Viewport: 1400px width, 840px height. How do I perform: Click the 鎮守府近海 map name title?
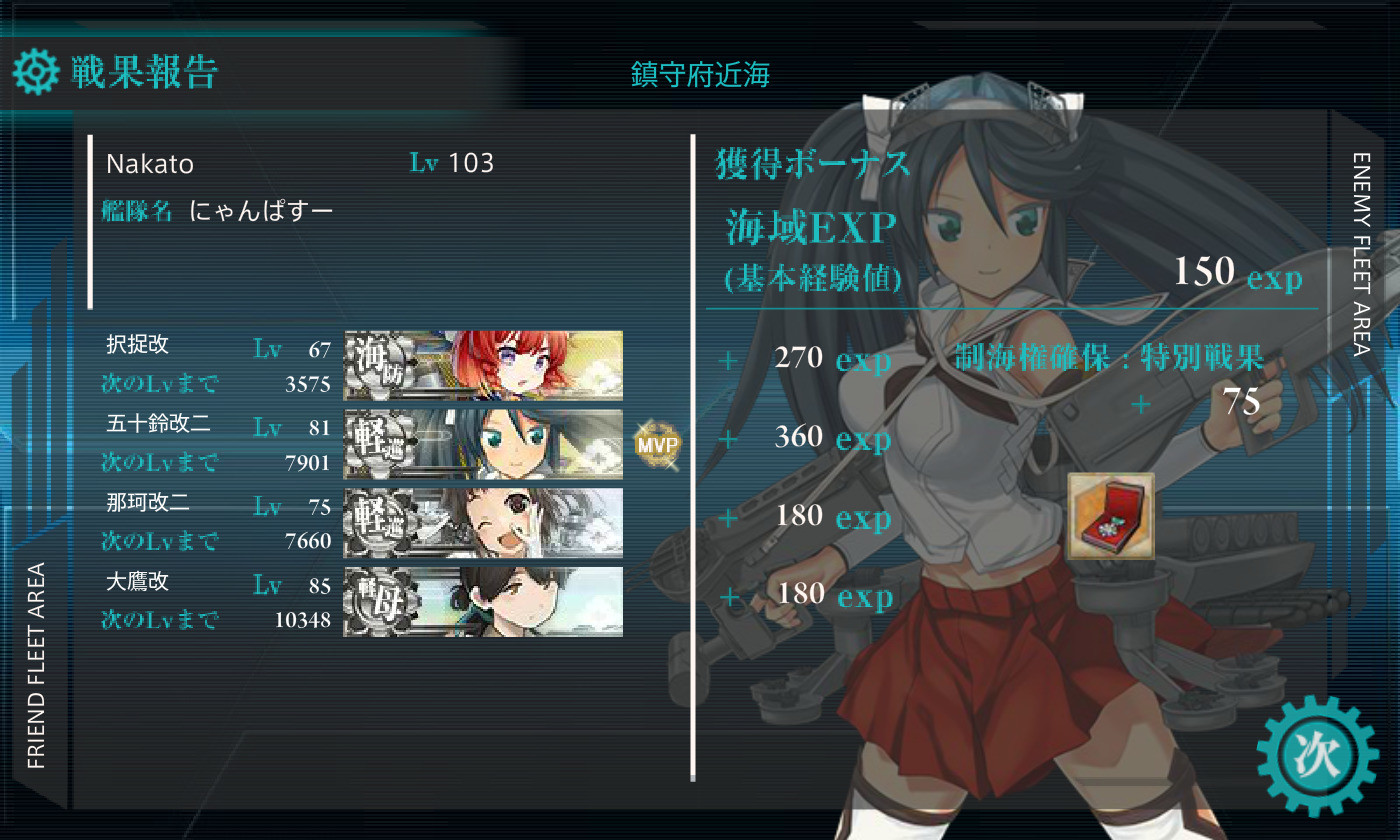(x=700, y=74)
